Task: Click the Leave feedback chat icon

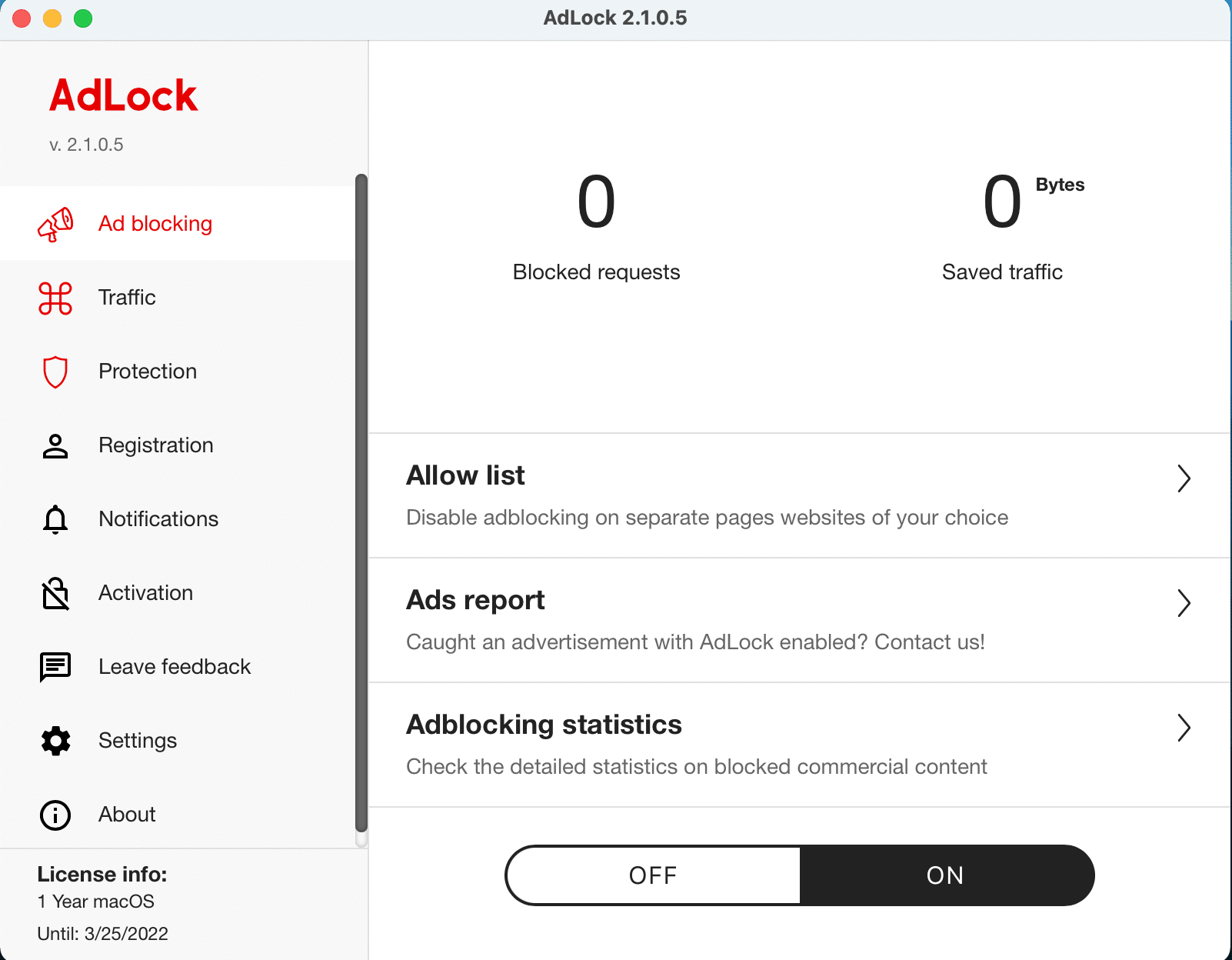Action: pos(55,667)
